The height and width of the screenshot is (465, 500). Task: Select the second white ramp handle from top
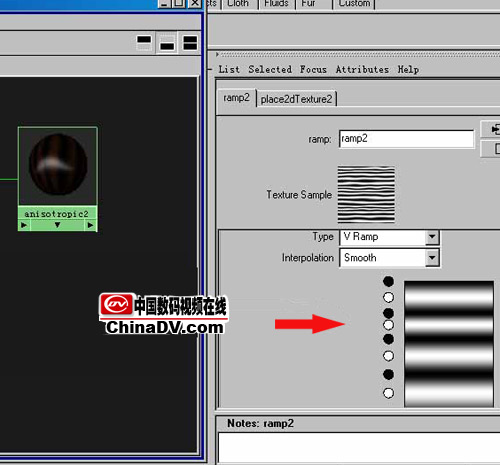point(388,325)
